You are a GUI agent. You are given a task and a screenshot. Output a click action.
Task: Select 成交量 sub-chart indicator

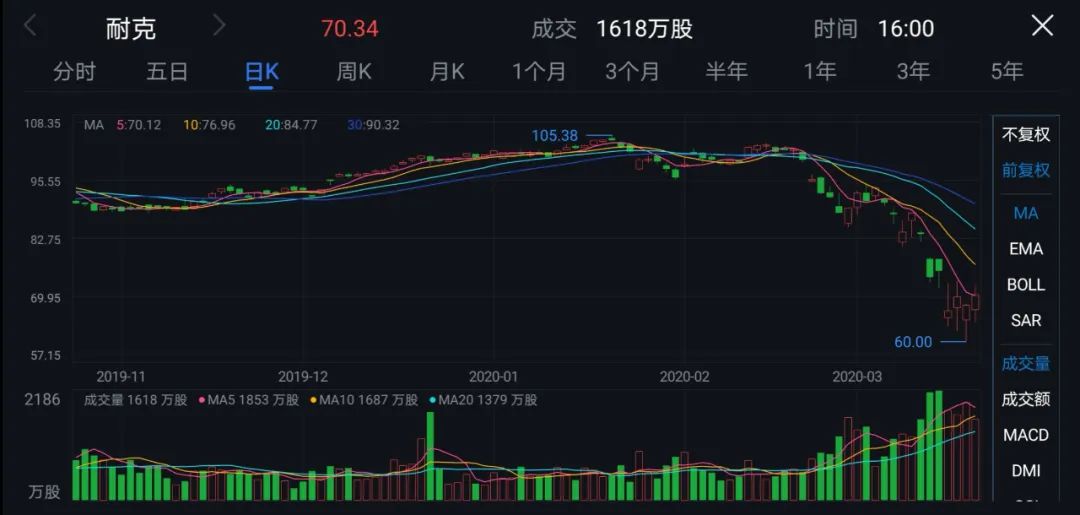pyautogui.click(x=1026, y=364)
